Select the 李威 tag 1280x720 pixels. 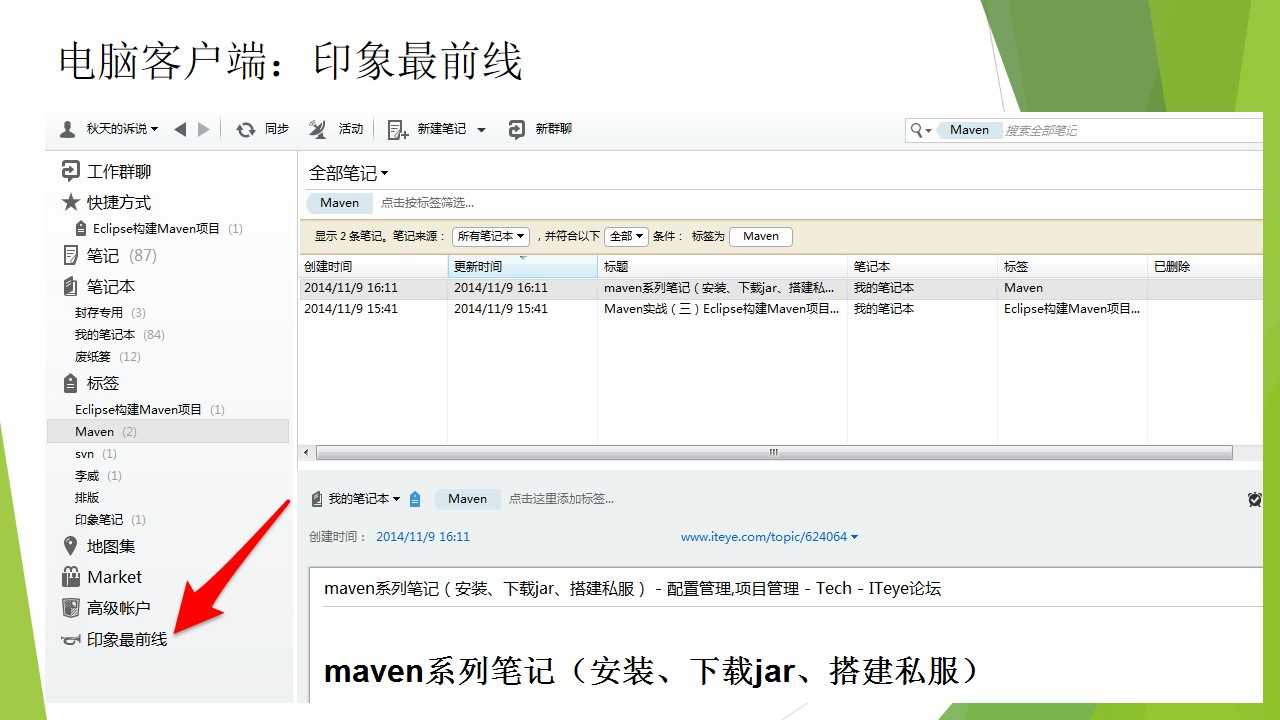click(x=98, y=475)
